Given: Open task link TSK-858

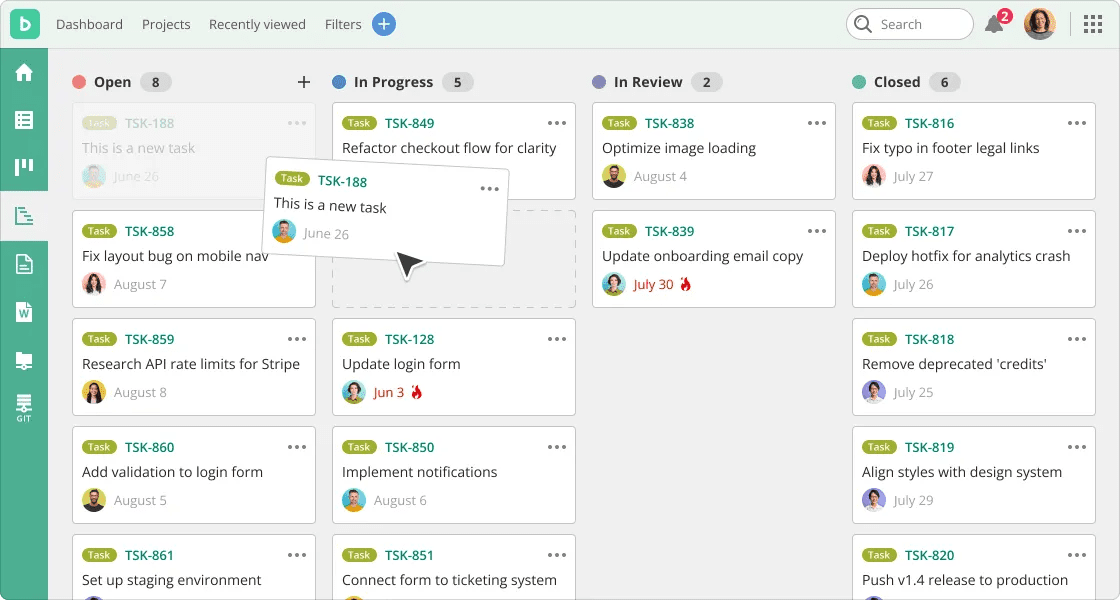Looking at the screenshot, I should tap(149, 231).
